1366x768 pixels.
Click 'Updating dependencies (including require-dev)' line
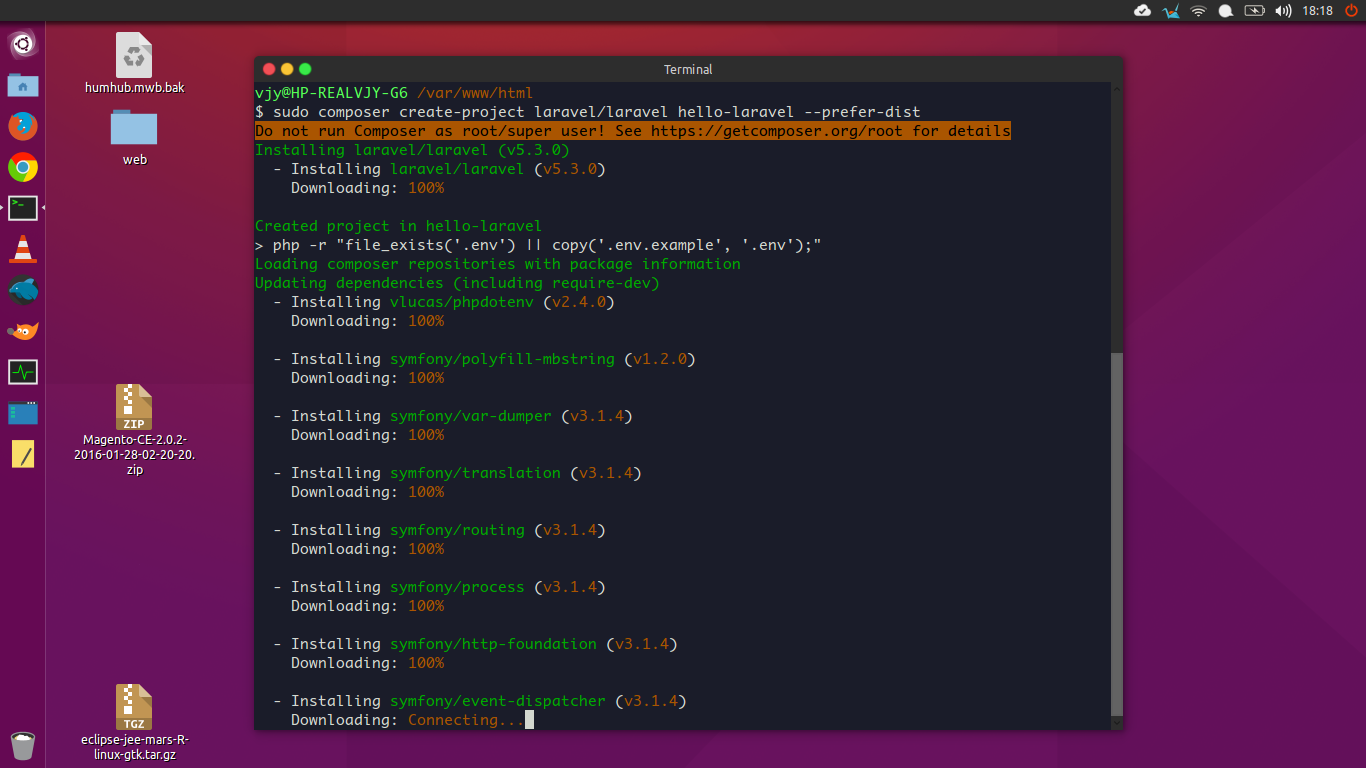coord(457,283)
